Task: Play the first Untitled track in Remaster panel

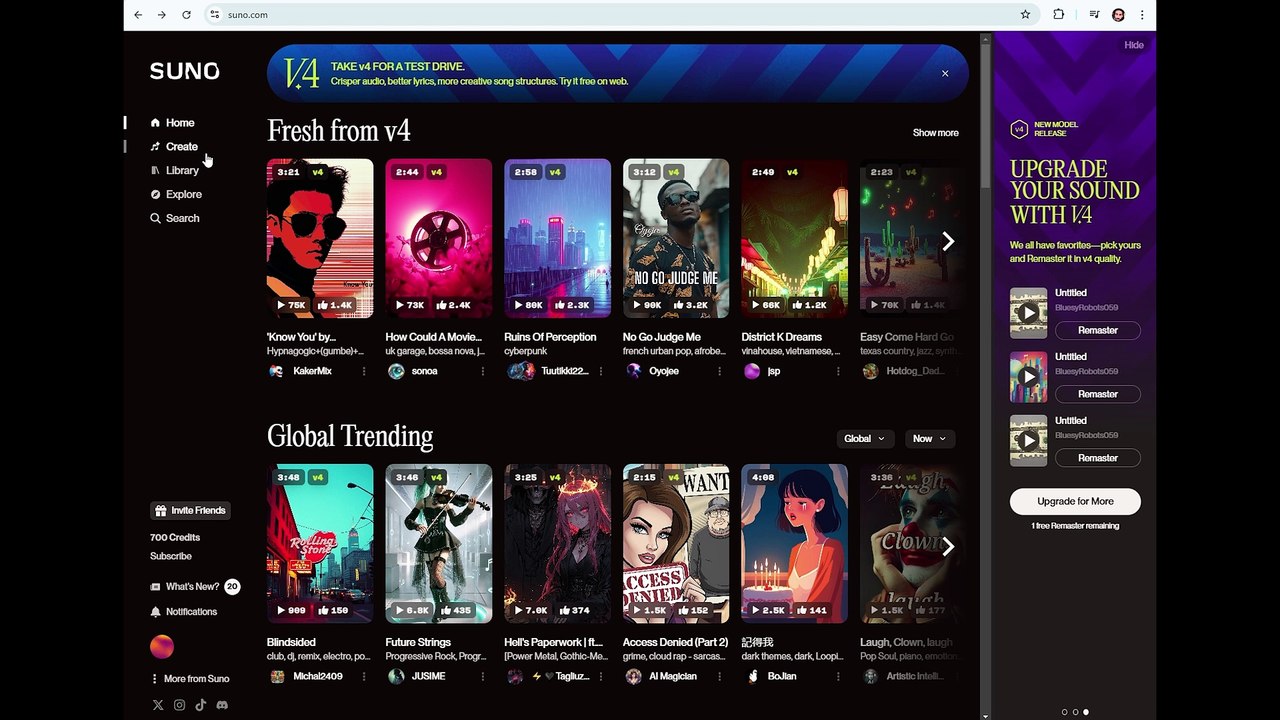Action: click(1028, 313)
